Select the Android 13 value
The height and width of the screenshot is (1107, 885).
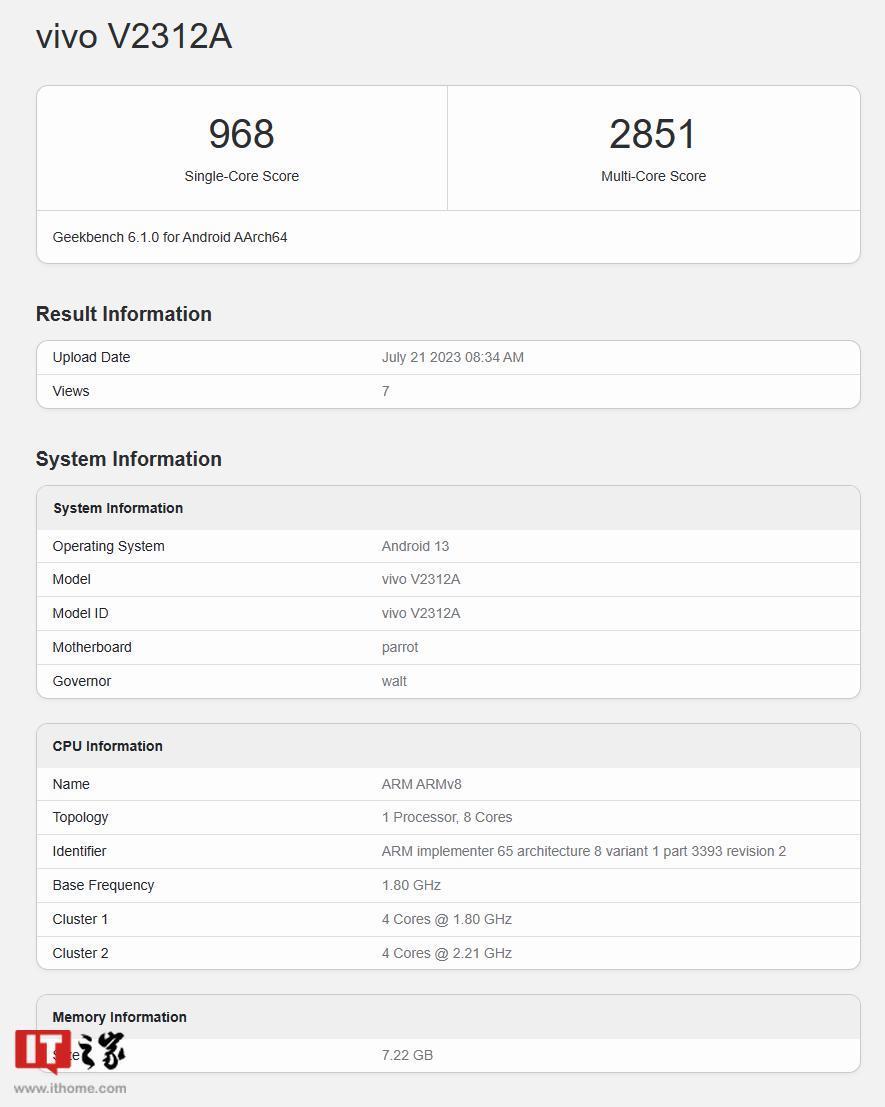(x=415, y=546)
